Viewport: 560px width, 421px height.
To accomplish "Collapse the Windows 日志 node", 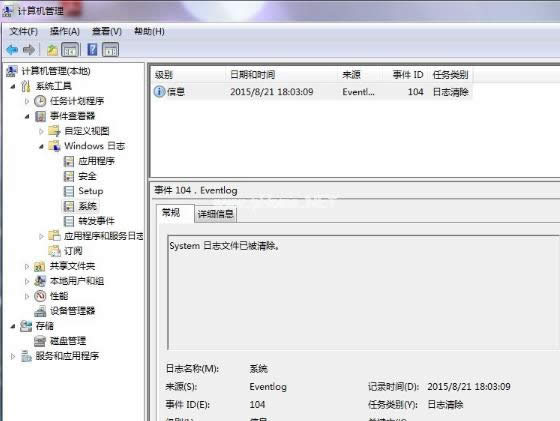I will [x=41, y=146].
